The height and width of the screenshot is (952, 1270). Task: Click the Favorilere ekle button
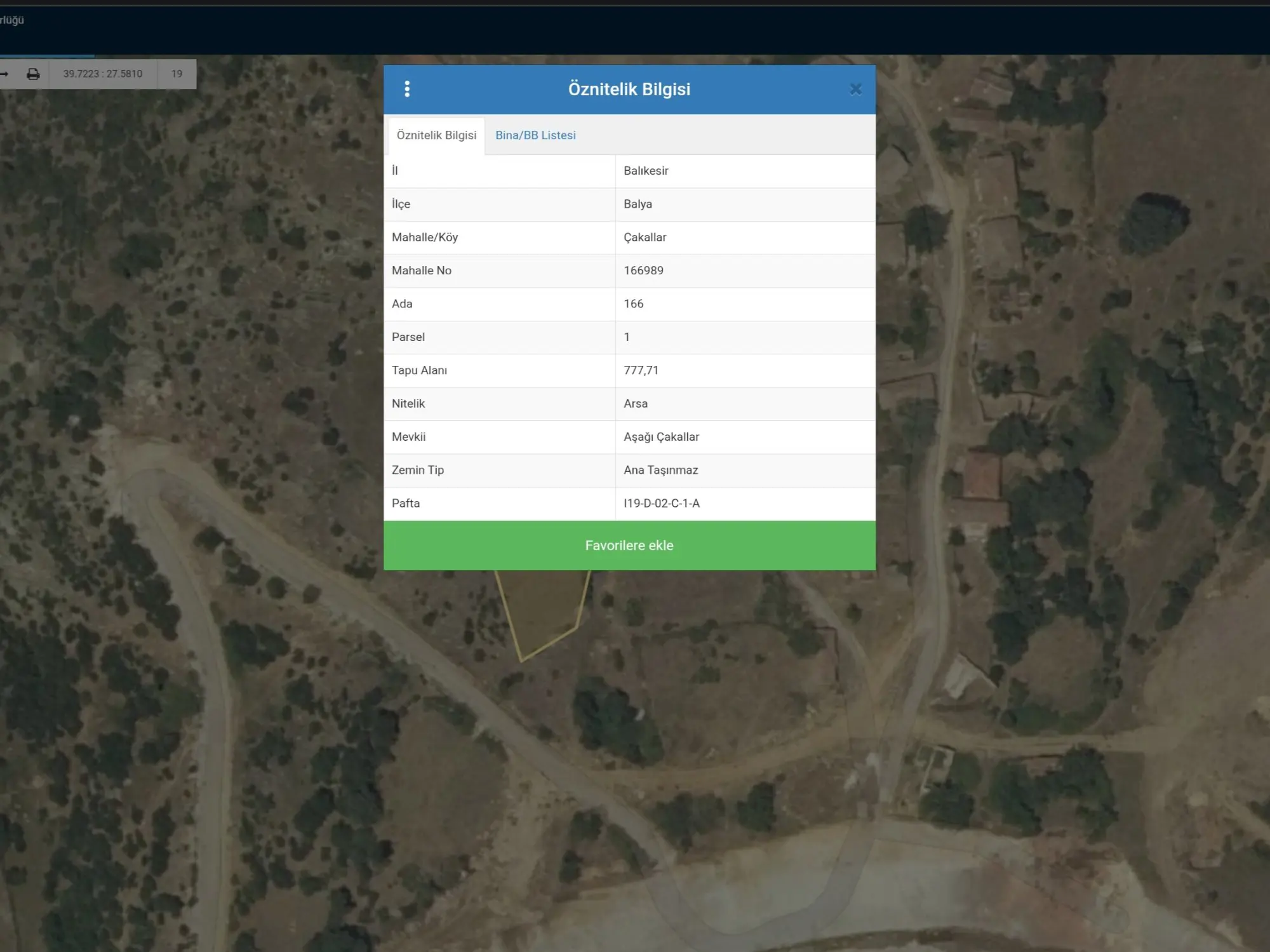pyautogui.click(x=629, y=546)
